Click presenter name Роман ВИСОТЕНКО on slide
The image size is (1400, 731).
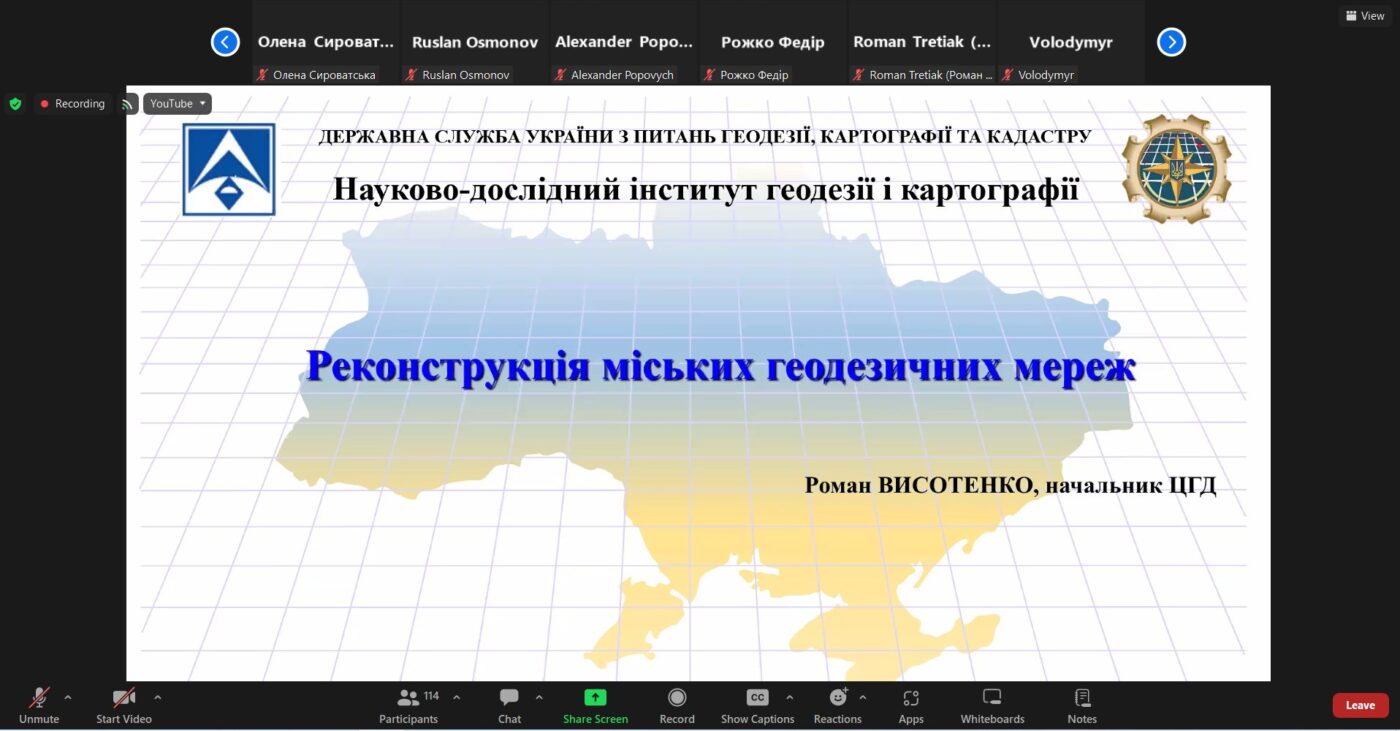(919, 486)
